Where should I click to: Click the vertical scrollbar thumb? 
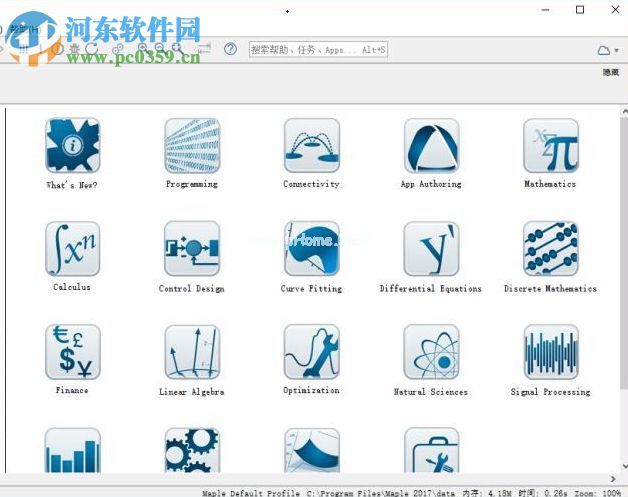624,252
